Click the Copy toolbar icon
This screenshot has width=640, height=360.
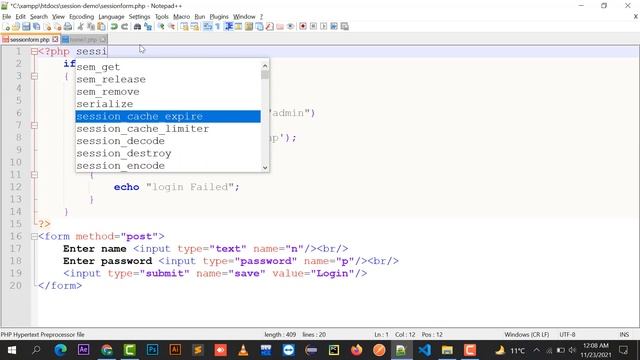[91, 27]
